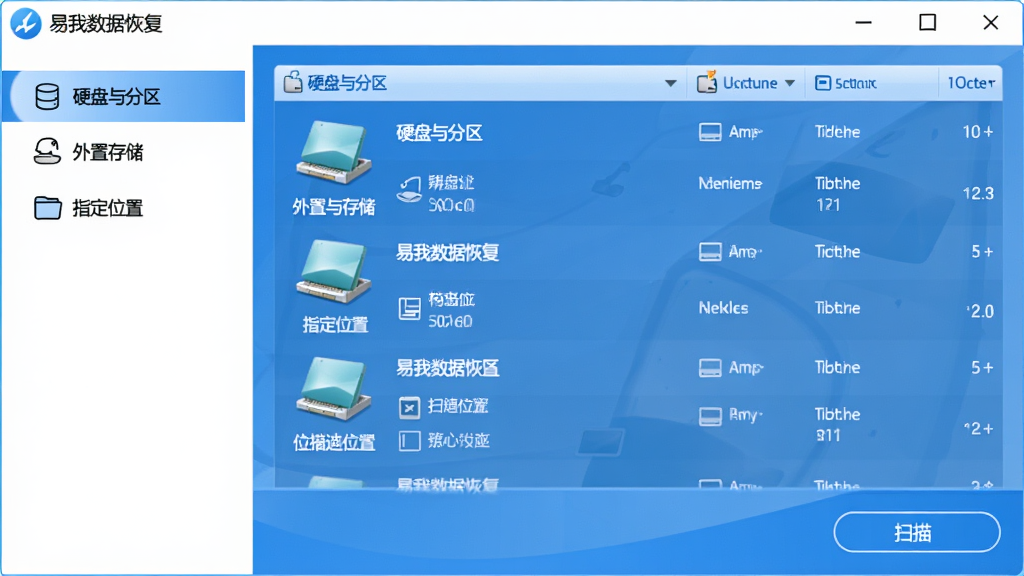Open 指定位置 in the sidebar
The width and height of the screenshot is (1024, 576).
[107, 208]
